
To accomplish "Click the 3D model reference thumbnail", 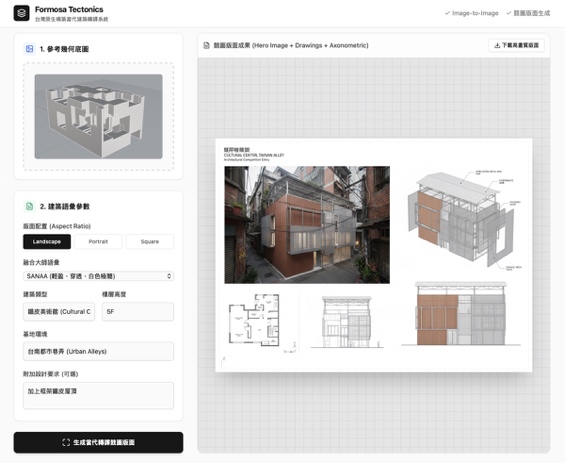I will point(98,116).
